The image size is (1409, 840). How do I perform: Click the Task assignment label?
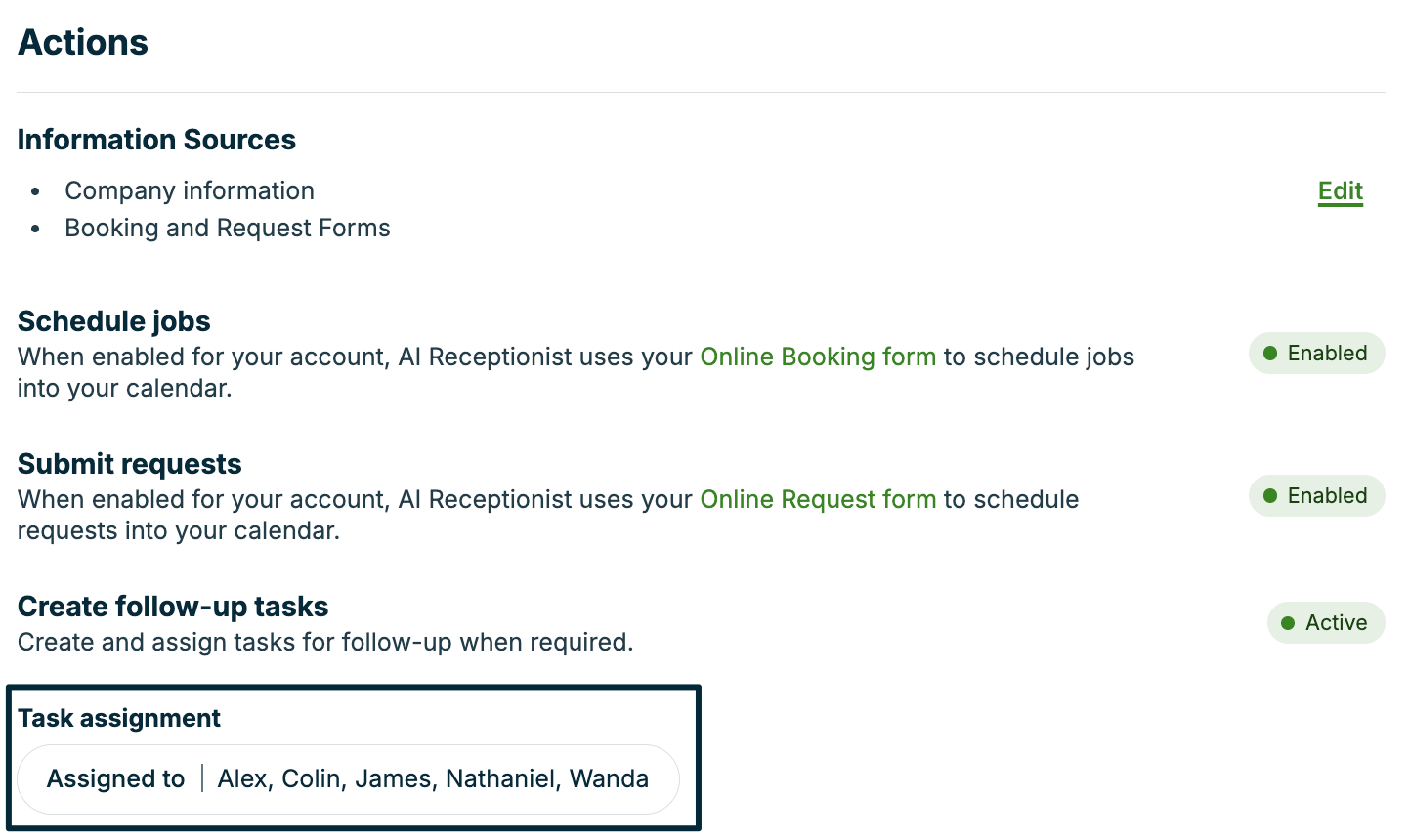[x=119, y=718]
